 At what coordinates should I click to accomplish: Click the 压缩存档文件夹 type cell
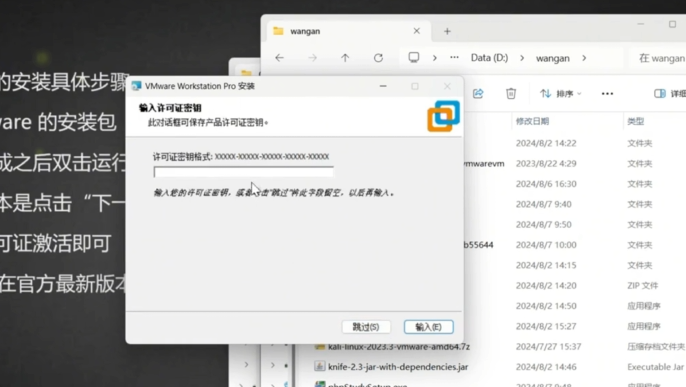656,347
